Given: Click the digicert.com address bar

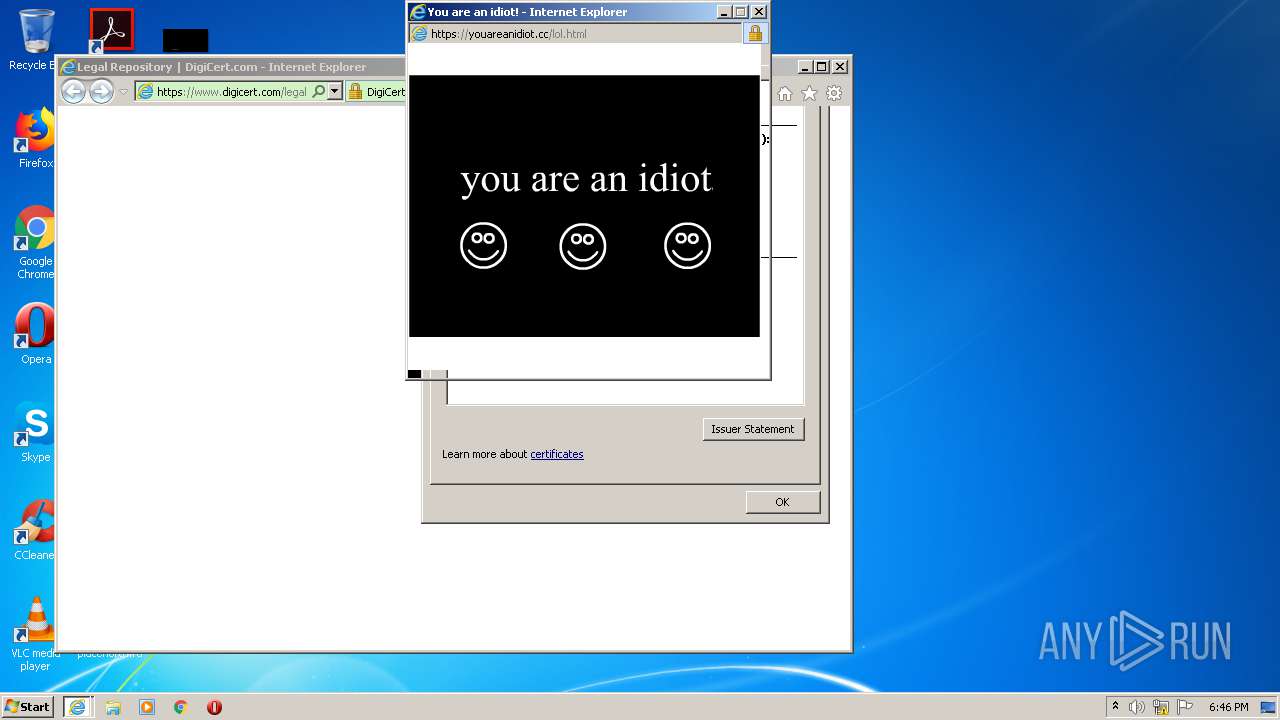Looking at the screenshot, I should coord(223,91).
